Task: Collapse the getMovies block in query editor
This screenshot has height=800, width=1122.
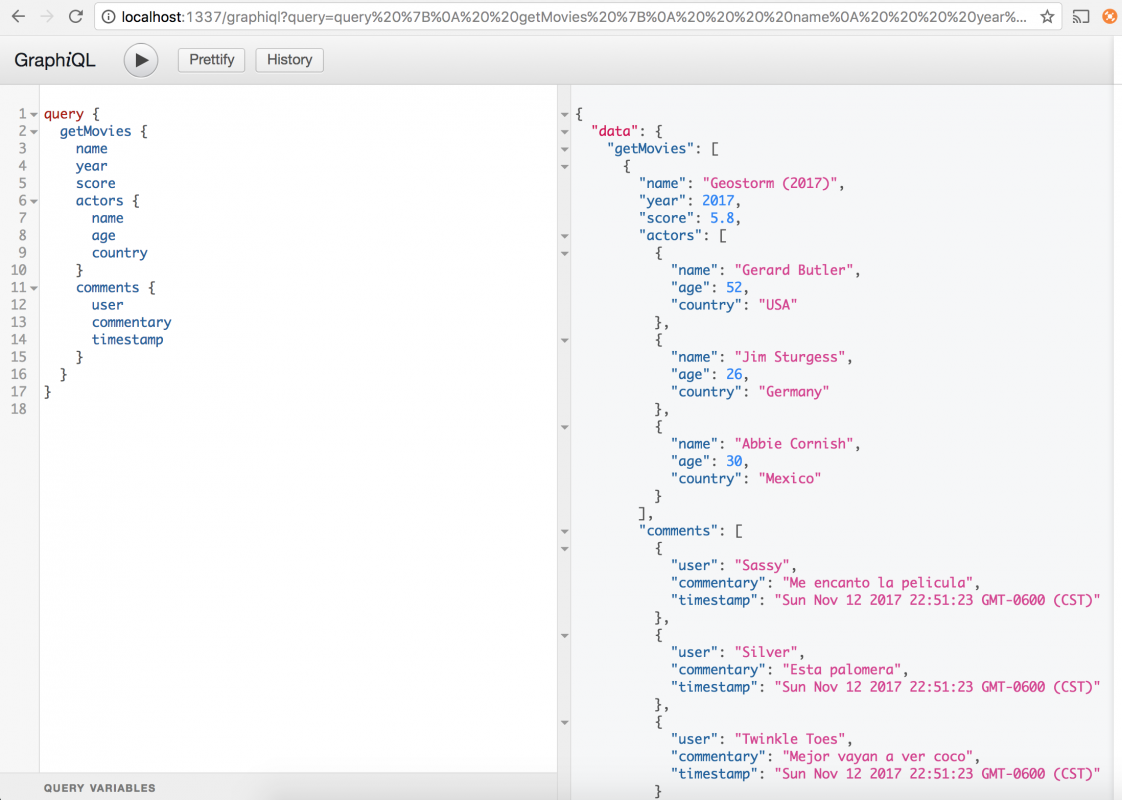Action: coord(33,132)
